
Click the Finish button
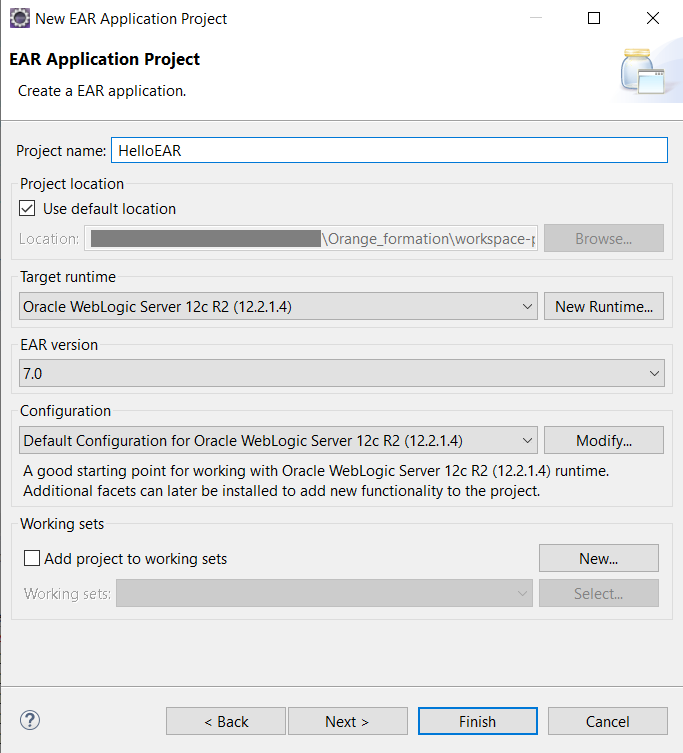tap(477, 721)
